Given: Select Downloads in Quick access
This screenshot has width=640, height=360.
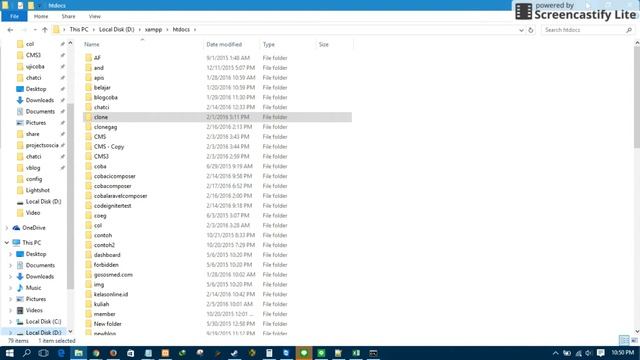Looking at the screenshot, I should tap(39, 100).
